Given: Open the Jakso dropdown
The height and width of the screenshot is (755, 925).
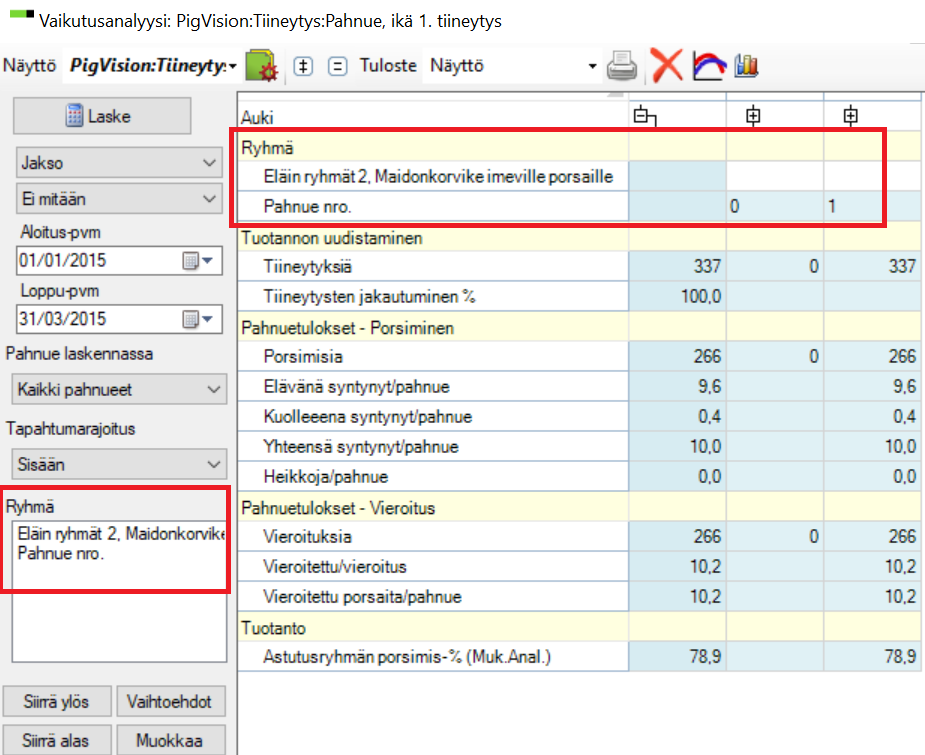Looking at the screenshot, I should [x=119, y=163].
